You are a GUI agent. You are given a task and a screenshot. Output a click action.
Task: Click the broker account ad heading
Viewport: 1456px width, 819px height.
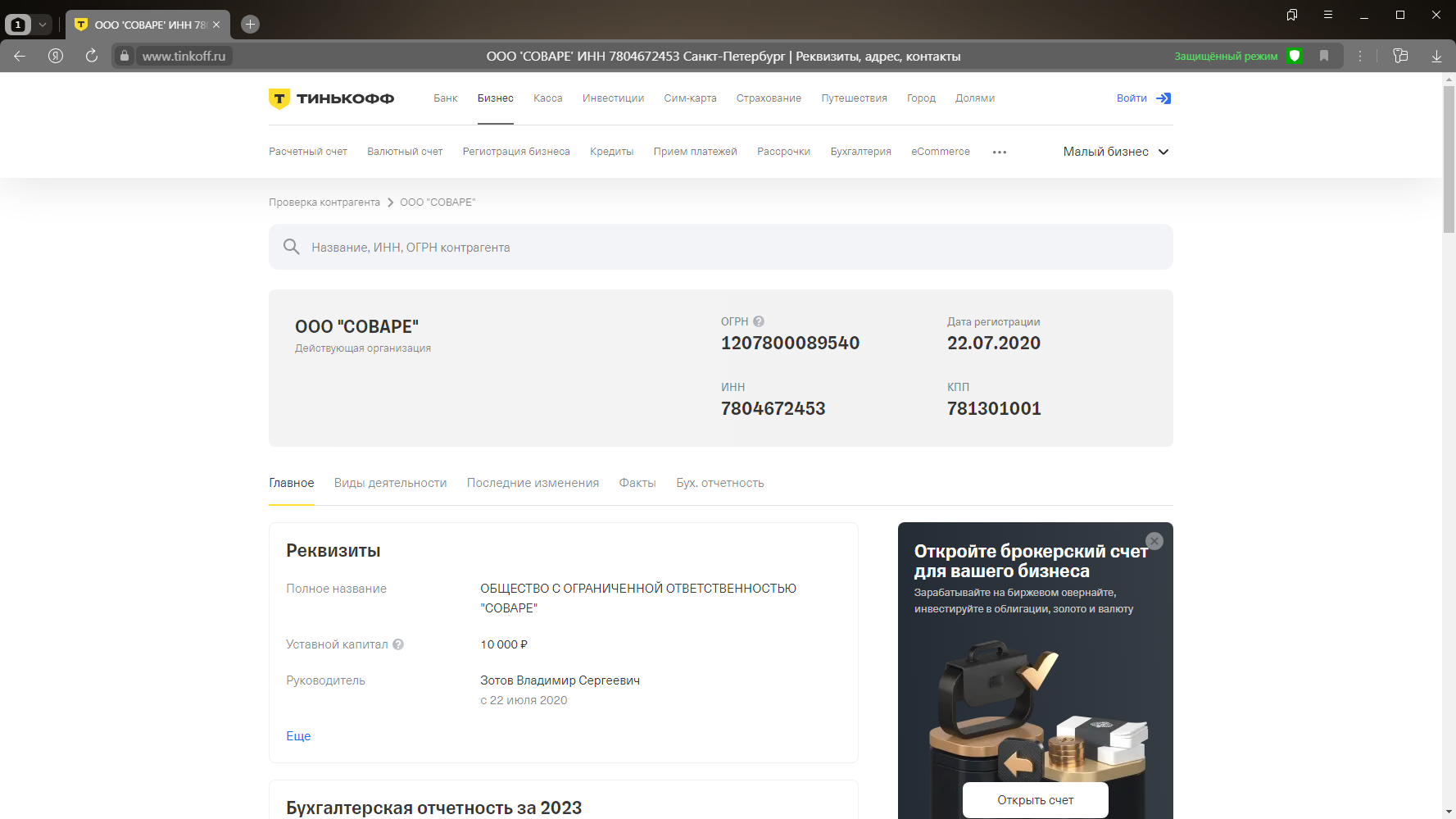(x=1031, y=561)
